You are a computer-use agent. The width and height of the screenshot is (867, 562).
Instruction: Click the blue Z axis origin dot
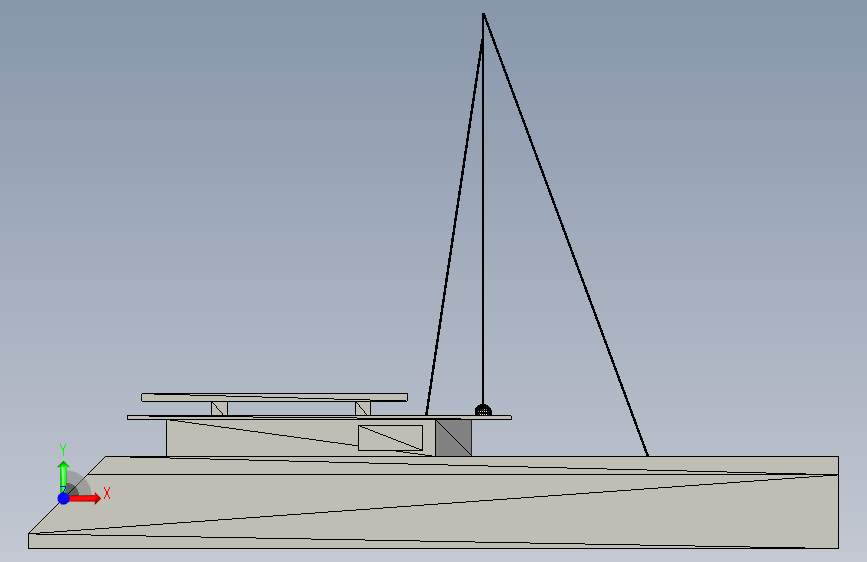coord(64,498)
